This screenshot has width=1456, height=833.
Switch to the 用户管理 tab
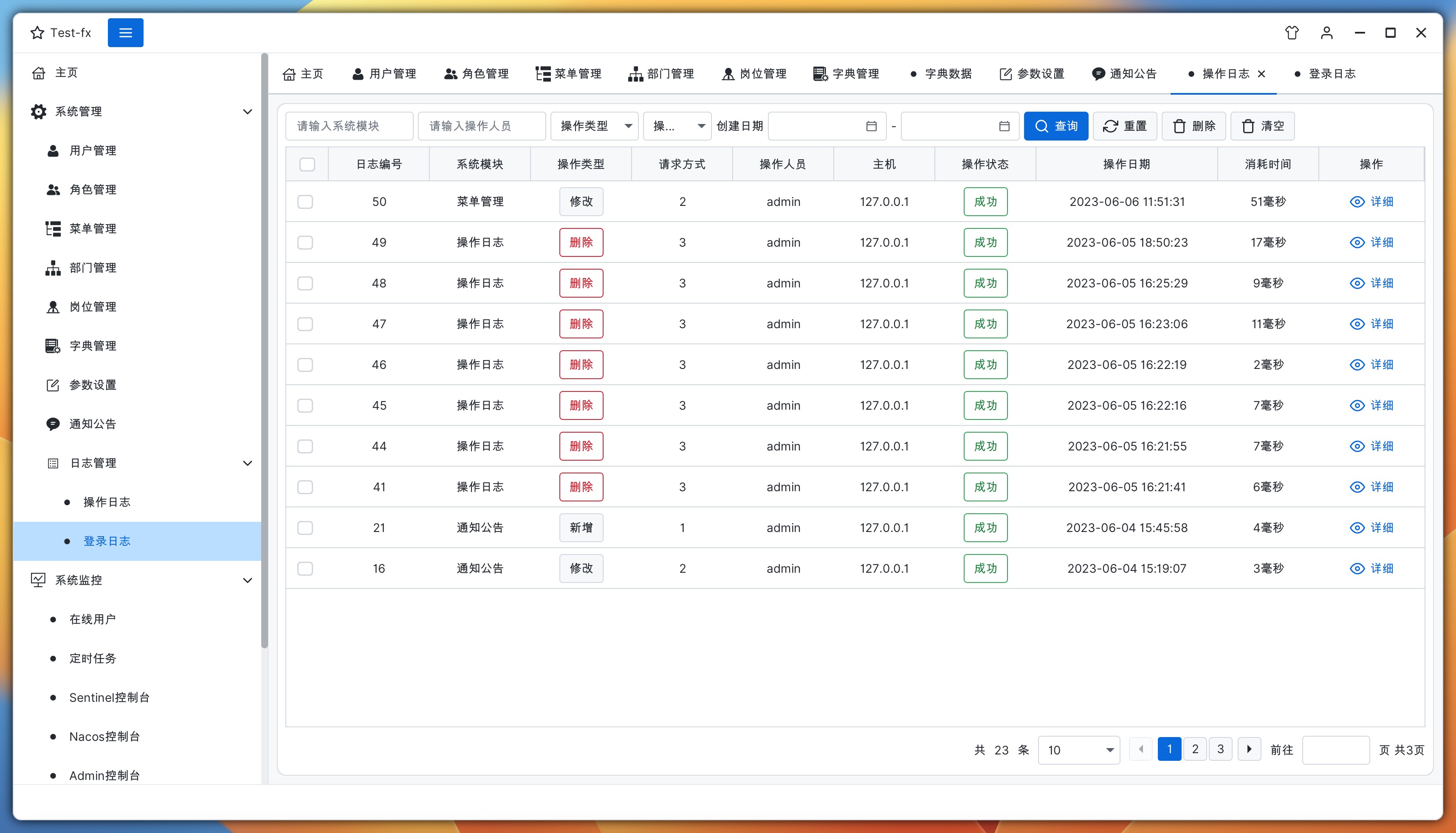(x=384, y=74)
